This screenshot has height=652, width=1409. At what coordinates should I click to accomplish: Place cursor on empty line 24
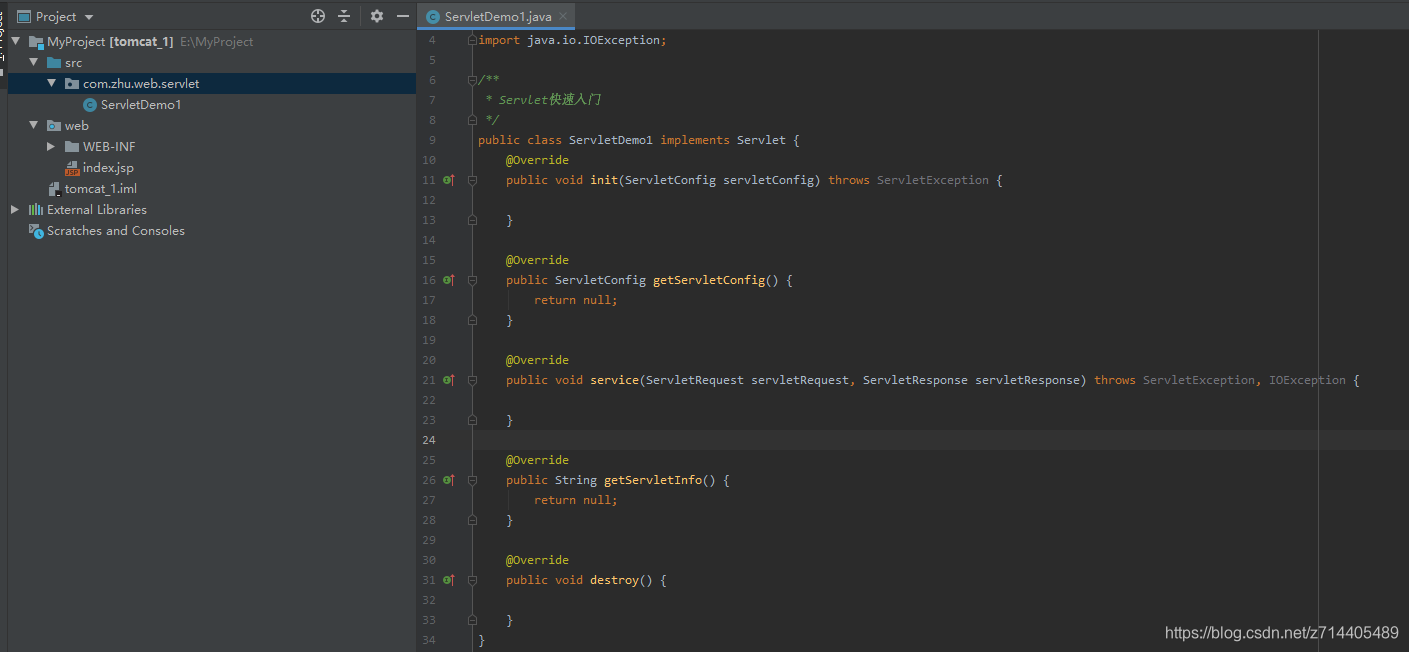(940, 440)
